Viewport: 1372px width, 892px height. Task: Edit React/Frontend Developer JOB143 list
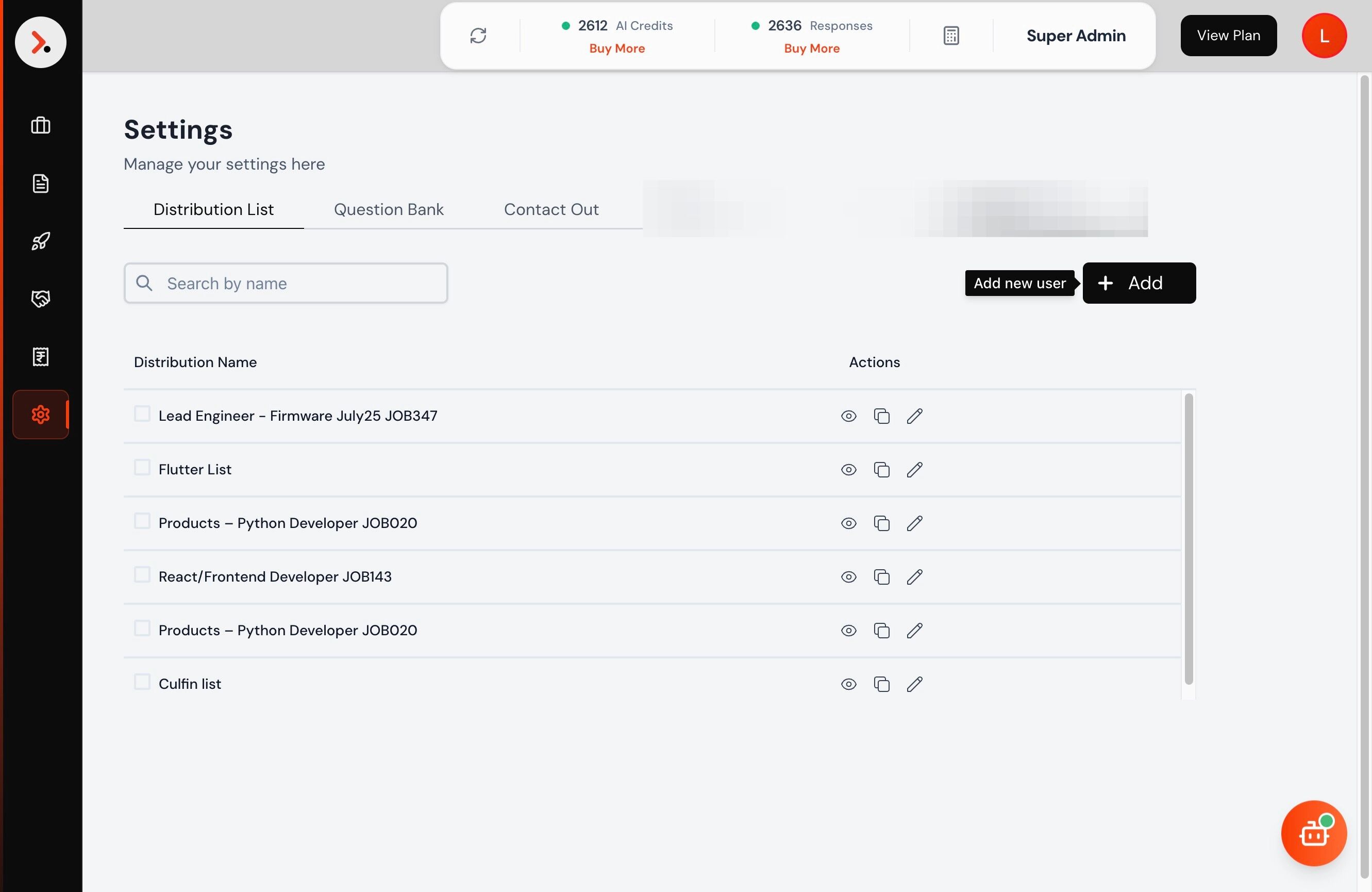[914, 576]
